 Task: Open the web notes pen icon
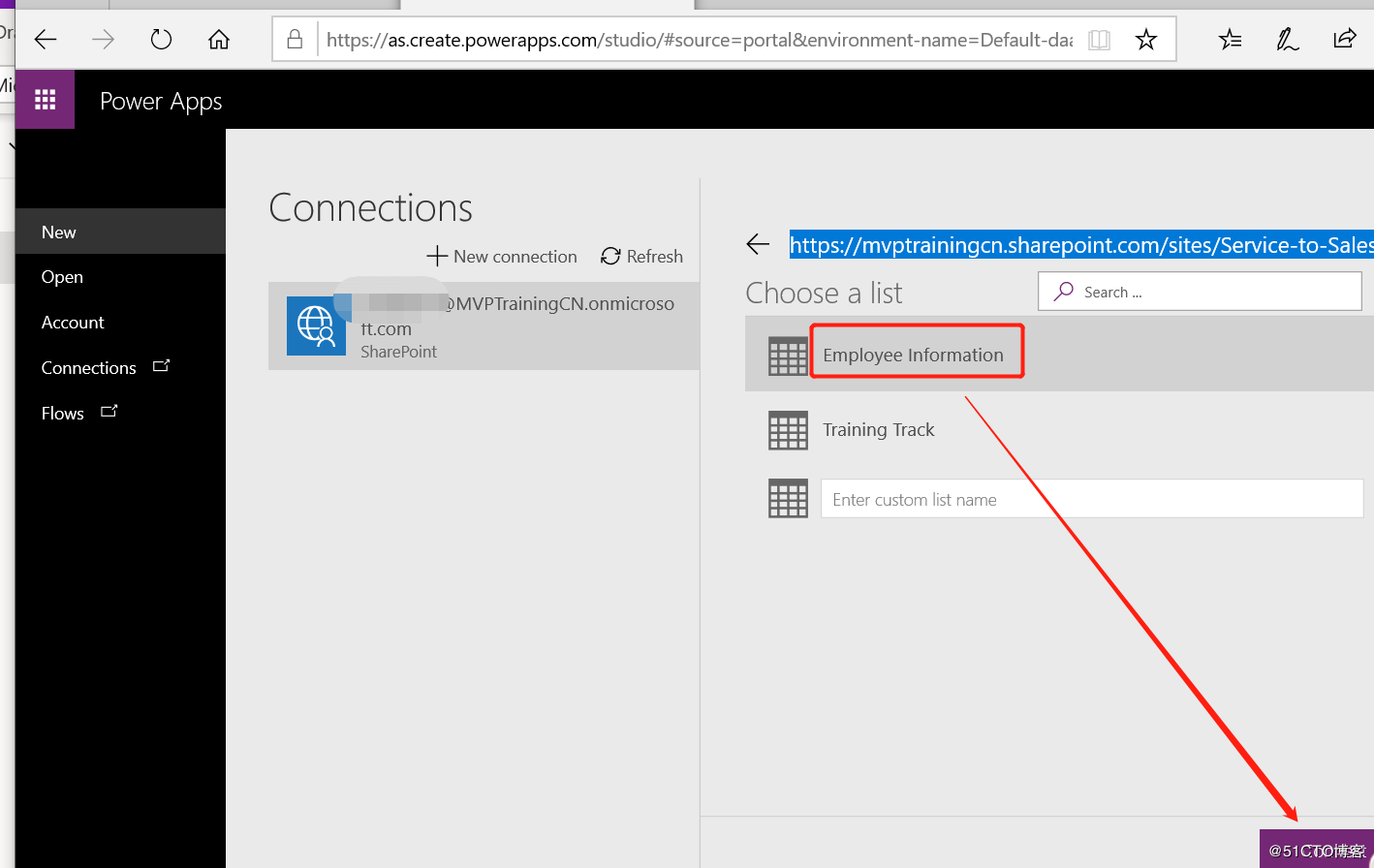click(x=1288, y=40)
